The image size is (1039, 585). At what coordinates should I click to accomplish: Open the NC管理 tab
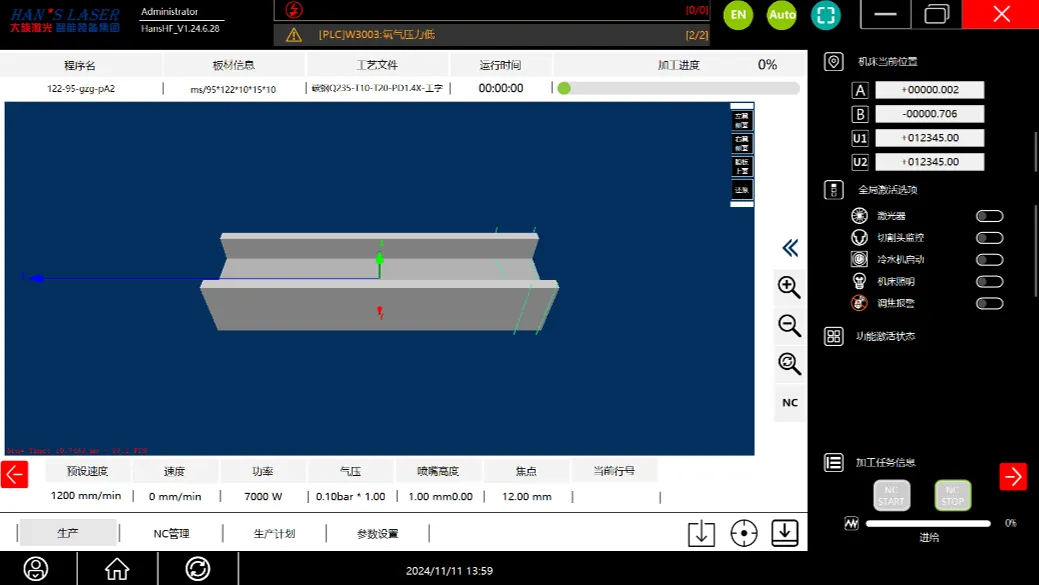(x=172, y=533)
